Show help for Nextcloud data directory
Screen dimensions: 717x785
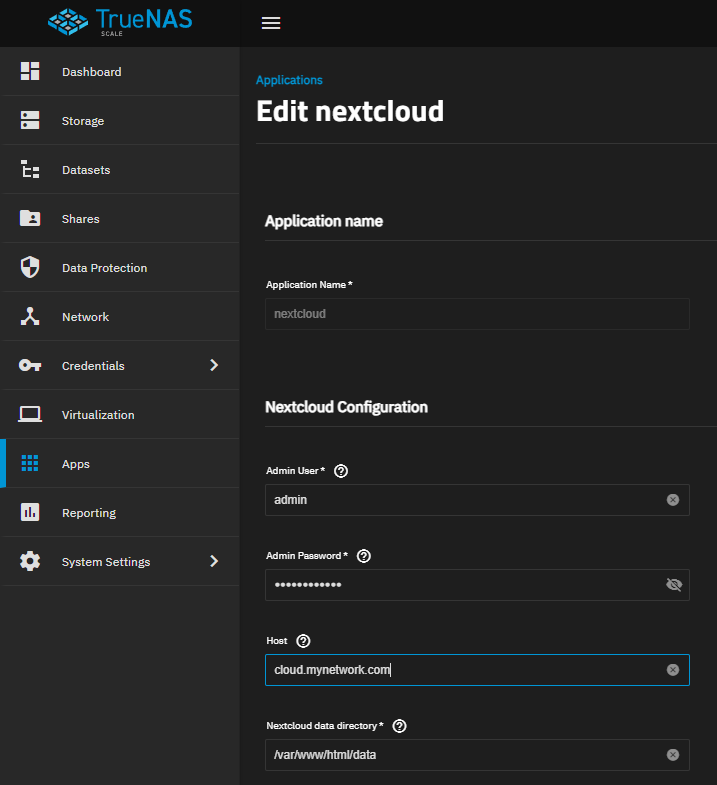pyautogui.click(x=400, y=726)
